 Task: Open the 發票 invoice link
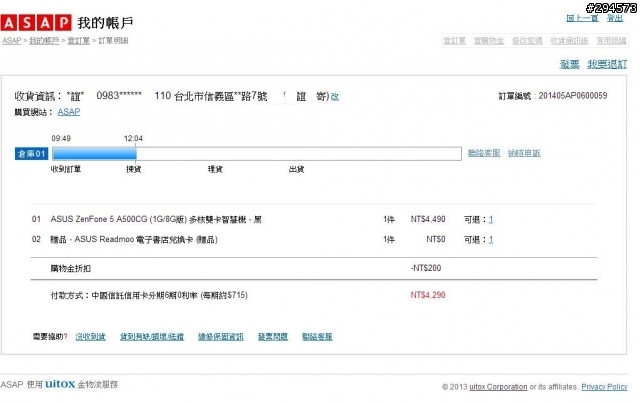tap(569, 64)
